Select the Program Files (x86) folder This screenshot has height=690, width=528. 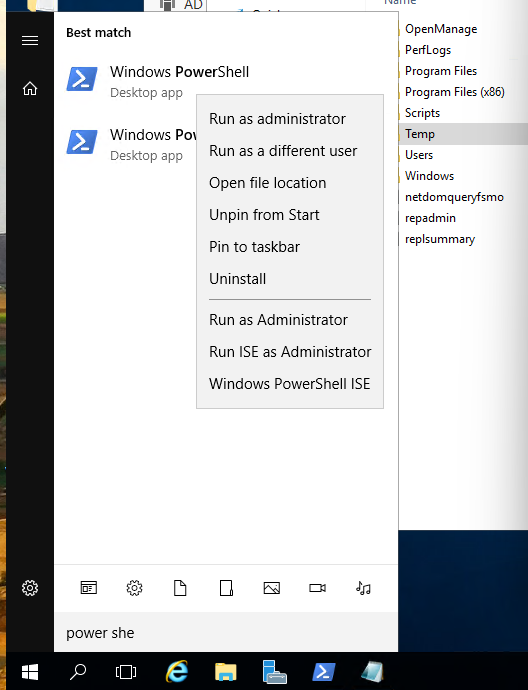pos(455,92)
